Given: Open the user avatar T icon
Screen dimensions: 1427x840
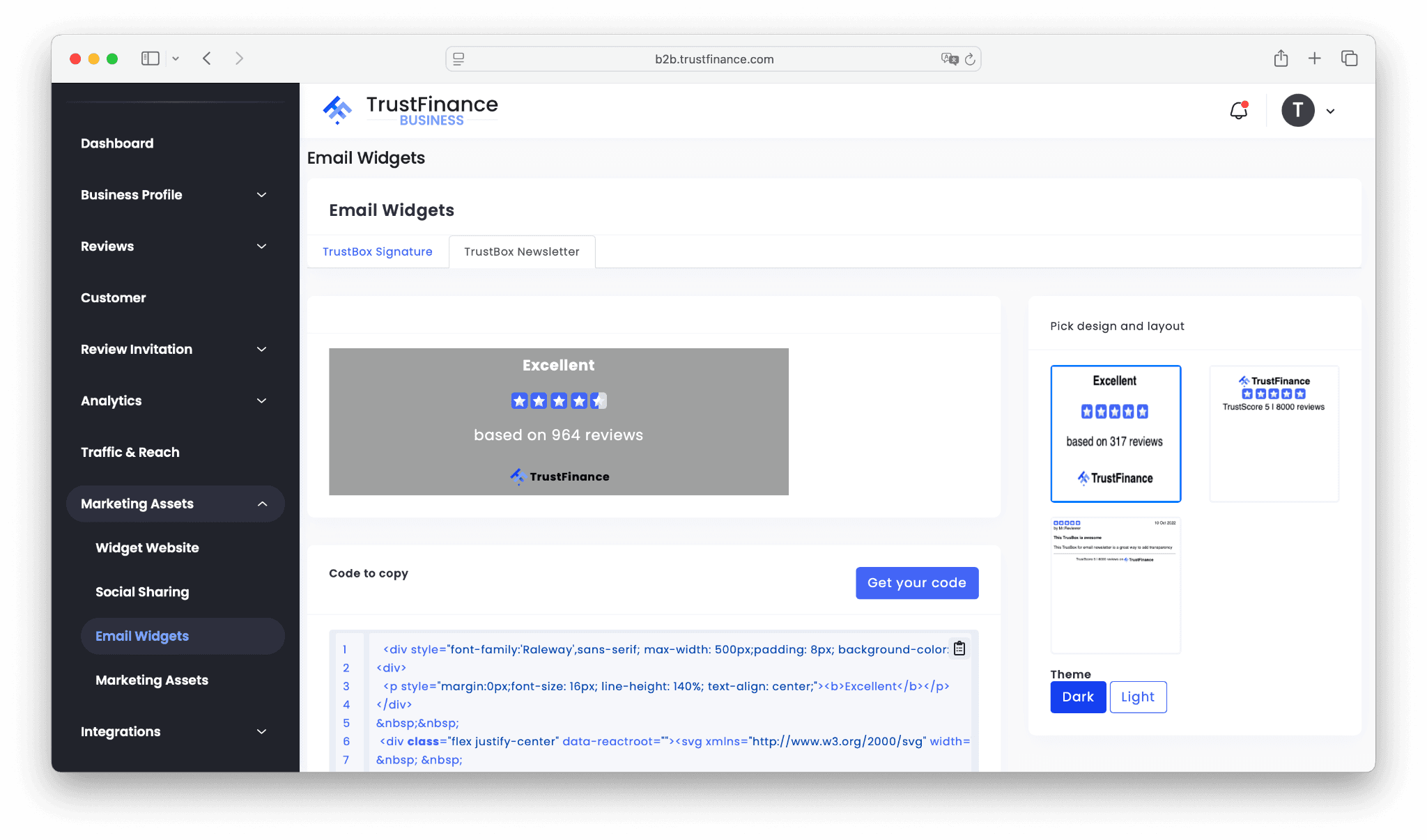Looking at the screenshot, I should click(x=1297, y=111).
